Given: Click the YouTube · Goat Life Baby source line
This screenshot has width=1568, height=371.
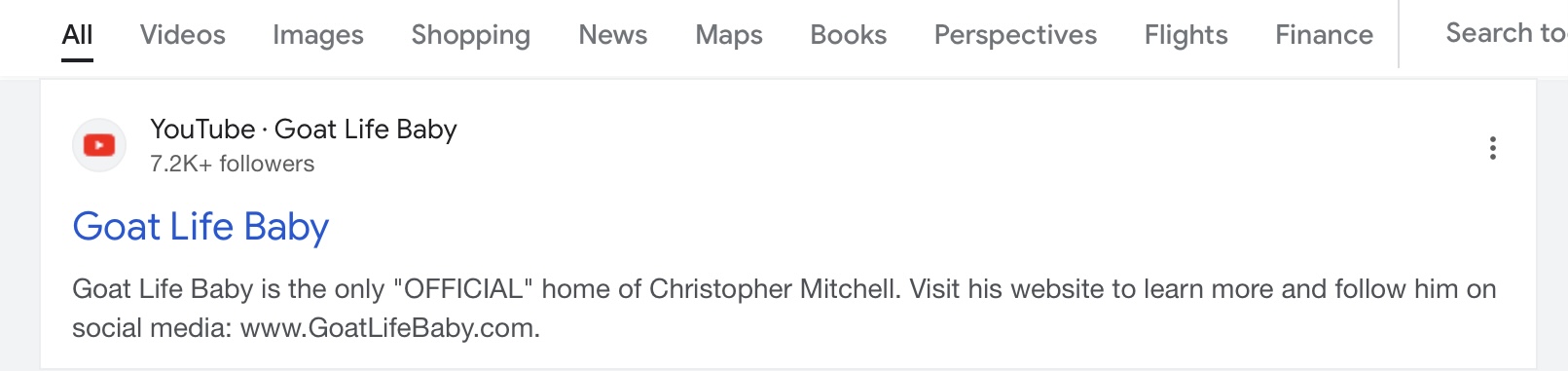Looking at the screenshot, I should 304,130.
